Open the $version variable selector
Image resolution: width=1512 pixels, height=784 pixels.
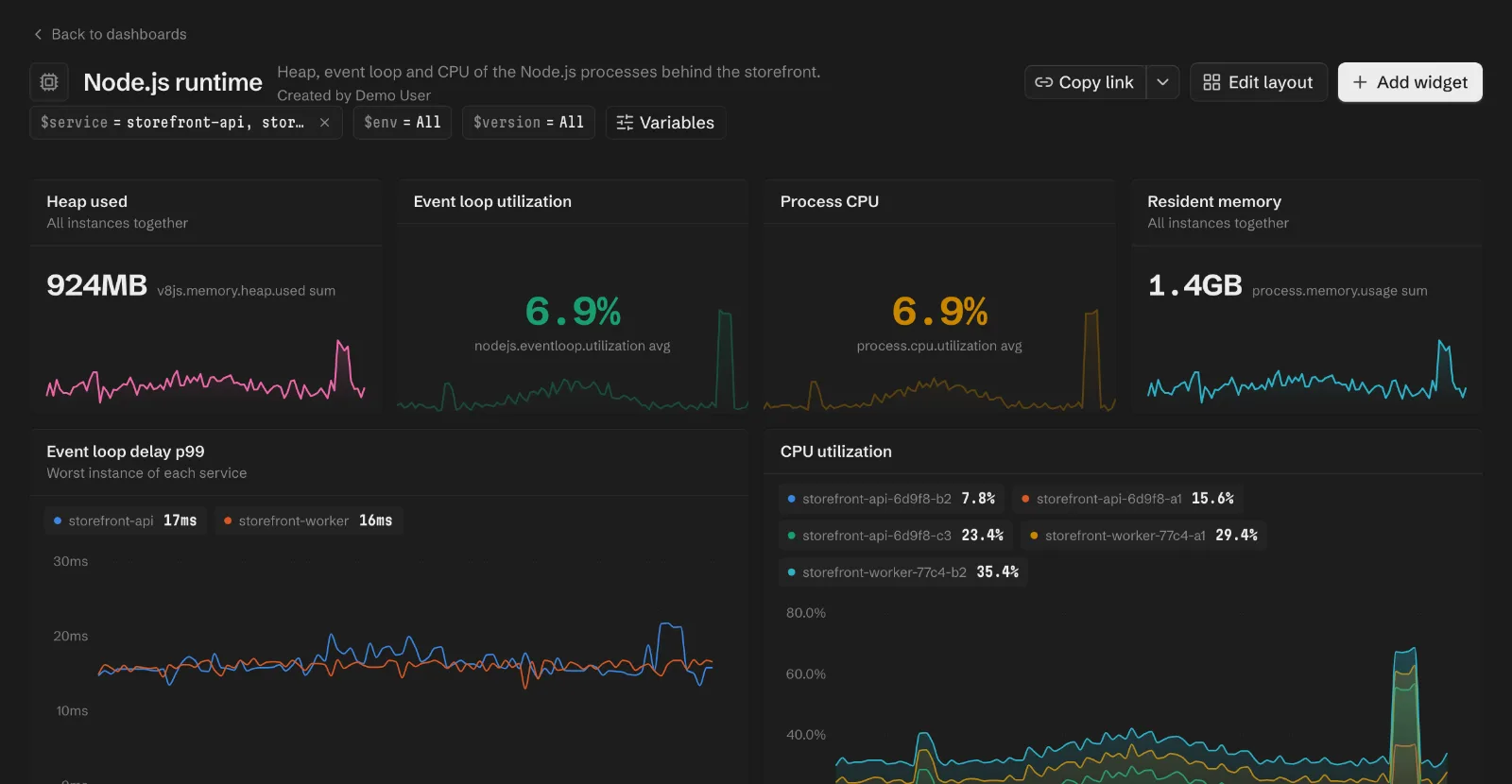[528, 123]
